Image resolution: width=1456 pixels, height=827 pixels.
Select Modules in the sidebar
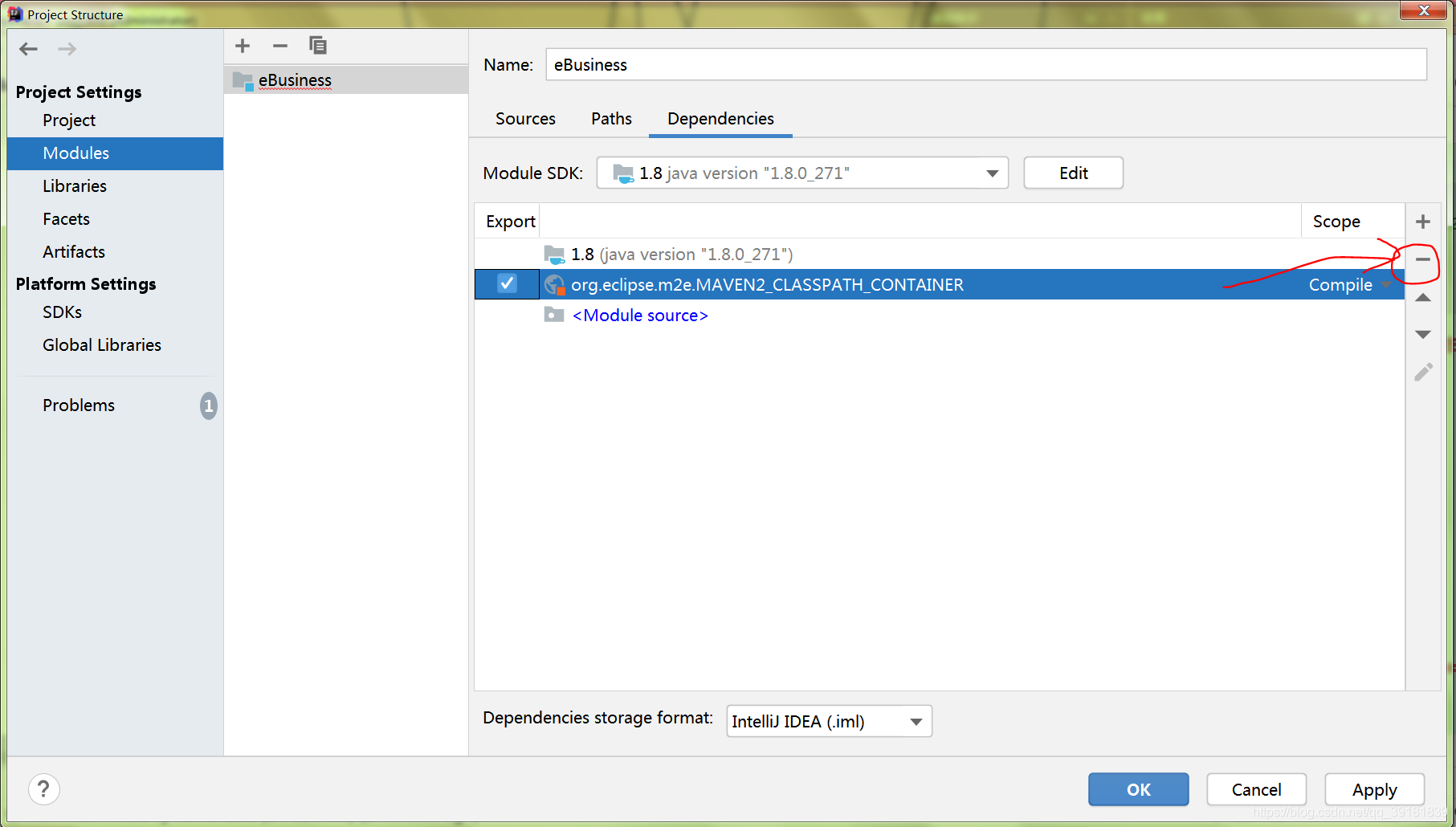[115, 153]
